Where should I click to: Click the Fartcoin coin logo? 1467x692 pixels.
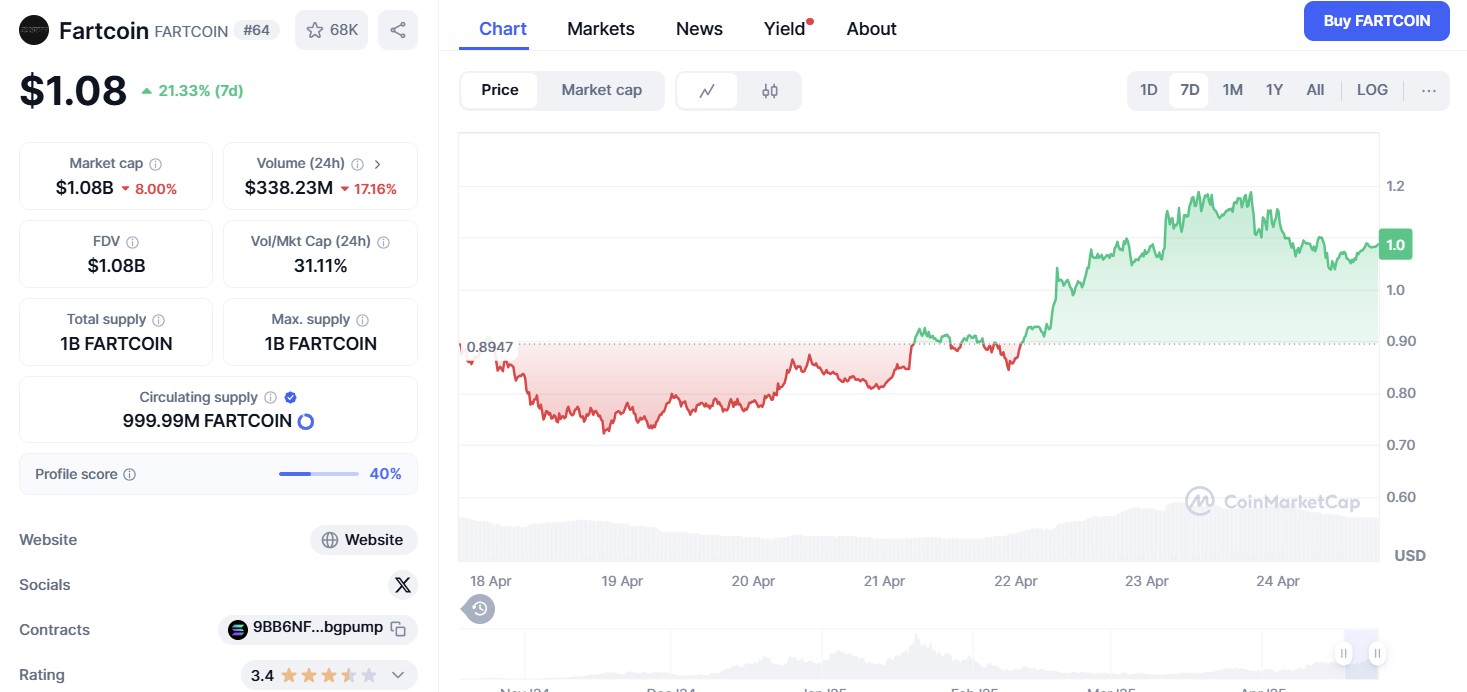pyautogui.click(x=33, y=30)
